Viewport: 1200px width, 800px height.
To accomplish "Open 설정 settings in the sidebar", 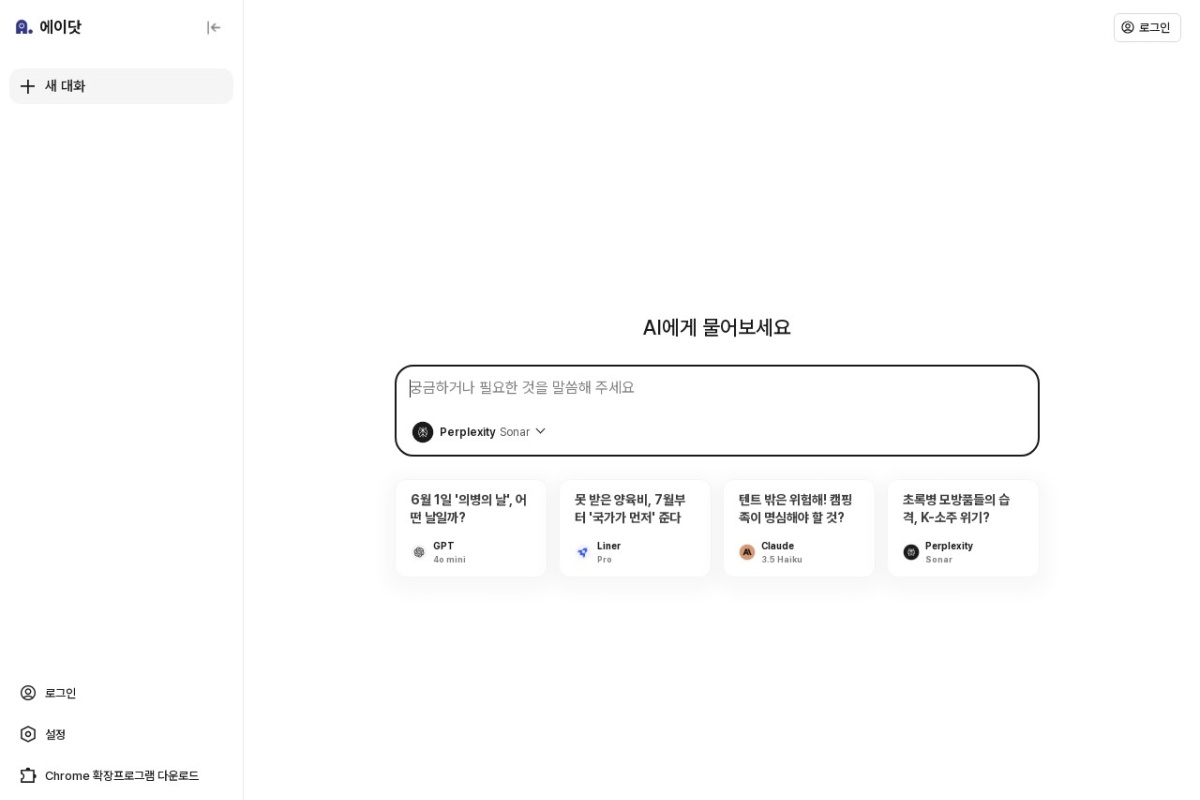I will [x=55, y=734].
